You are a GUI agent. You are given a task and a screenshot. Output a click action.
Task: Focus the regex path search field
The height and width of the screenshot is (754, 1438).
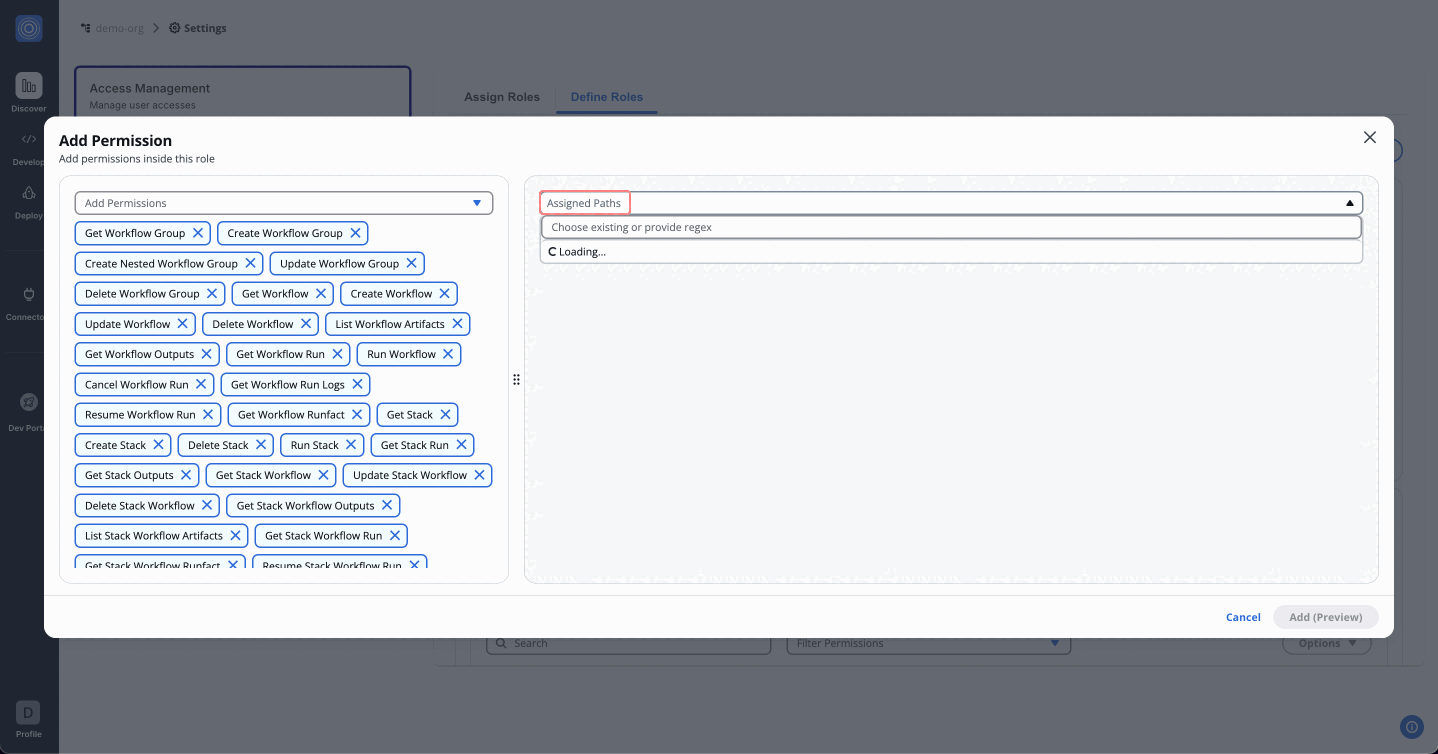click(x=950, y=228)
